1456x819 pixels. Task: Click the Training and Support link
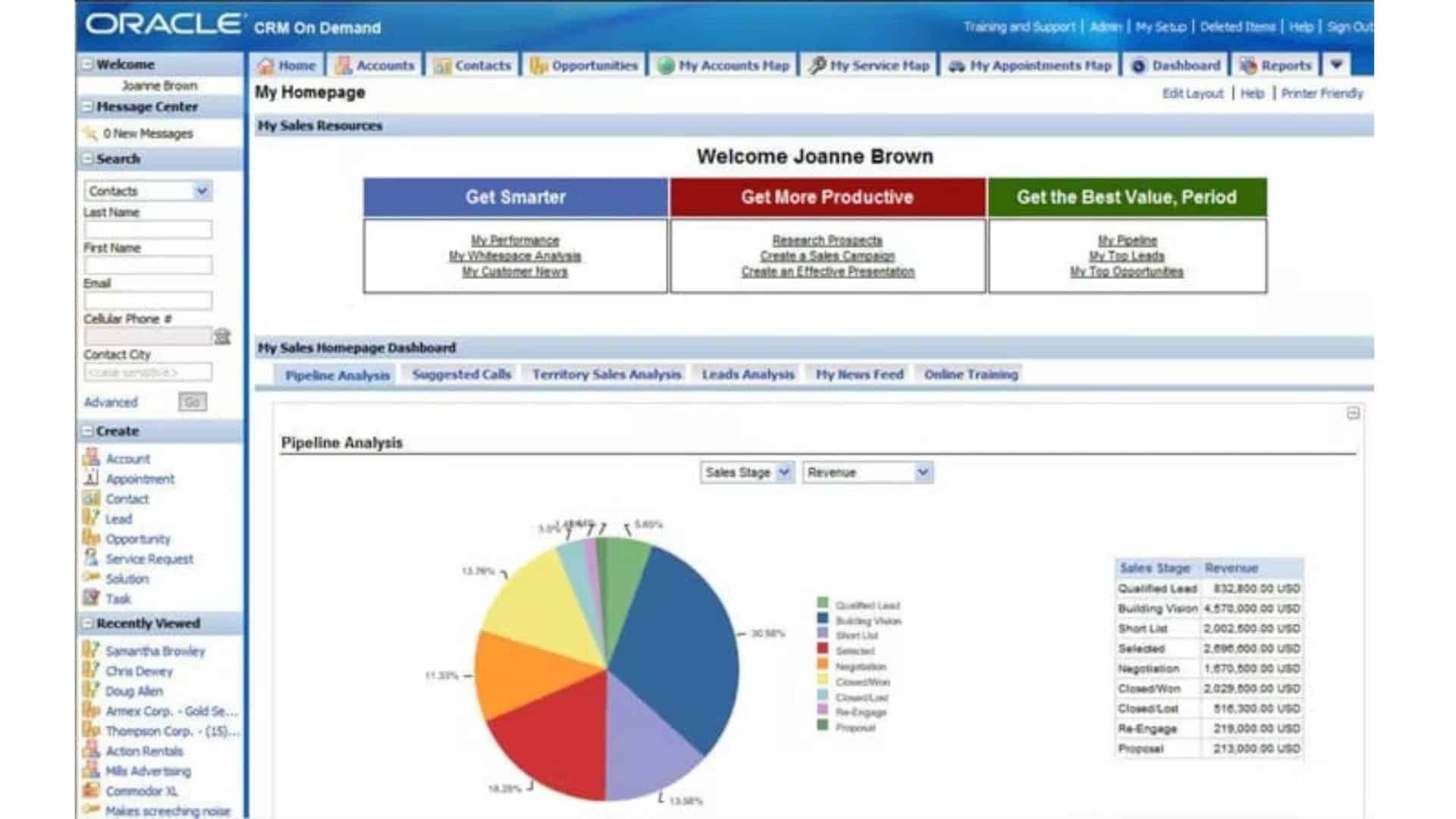pos(1019,27)
